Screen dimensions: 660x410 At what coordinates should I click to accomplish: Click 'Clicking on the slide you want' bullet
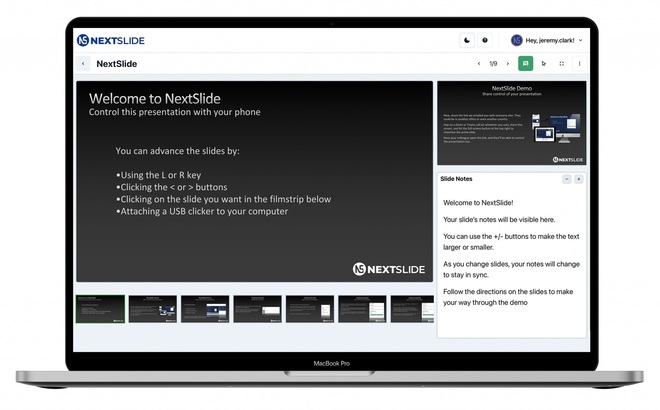coord(224,200)
